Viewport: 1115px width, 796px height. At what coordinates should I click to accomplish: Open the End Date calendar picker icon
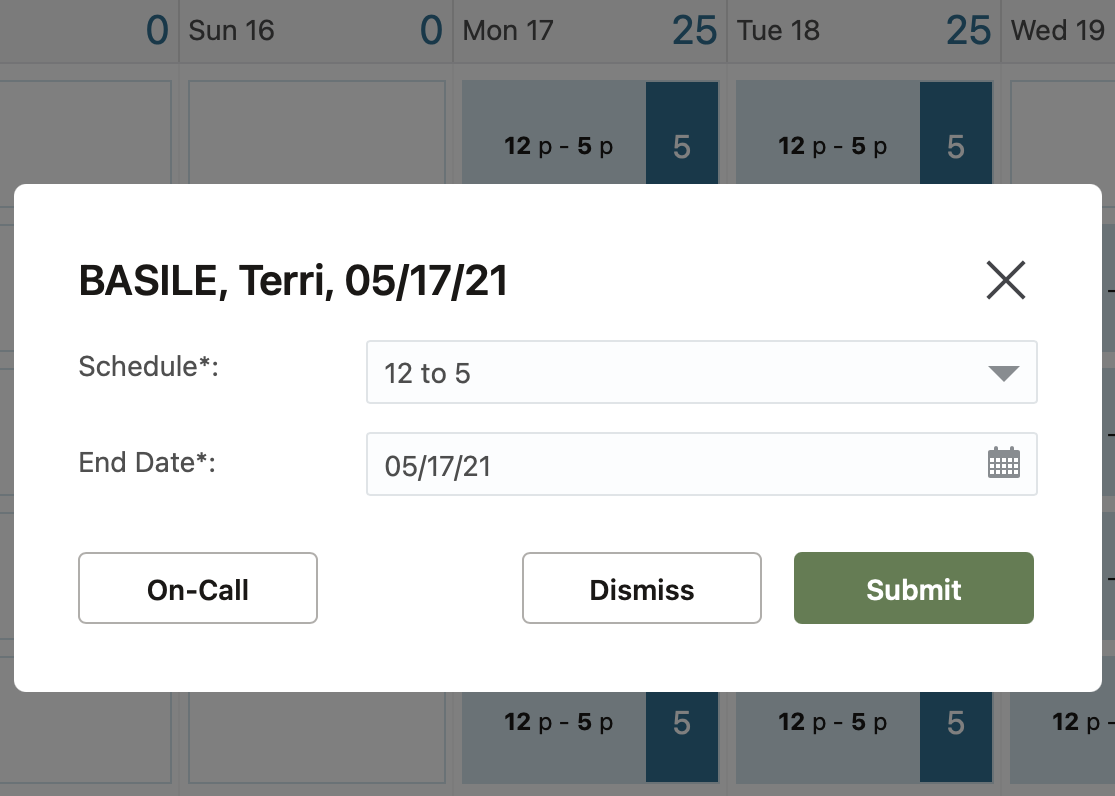coord(1003,463)
